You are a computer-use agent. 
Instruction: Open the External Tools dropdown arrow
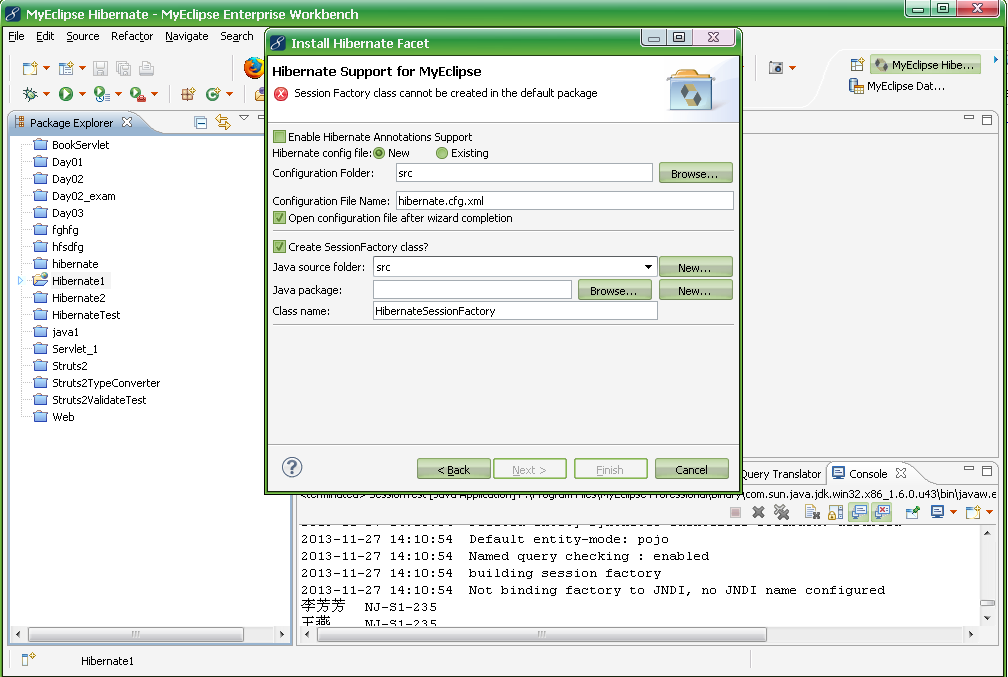(x=154, y=94)
